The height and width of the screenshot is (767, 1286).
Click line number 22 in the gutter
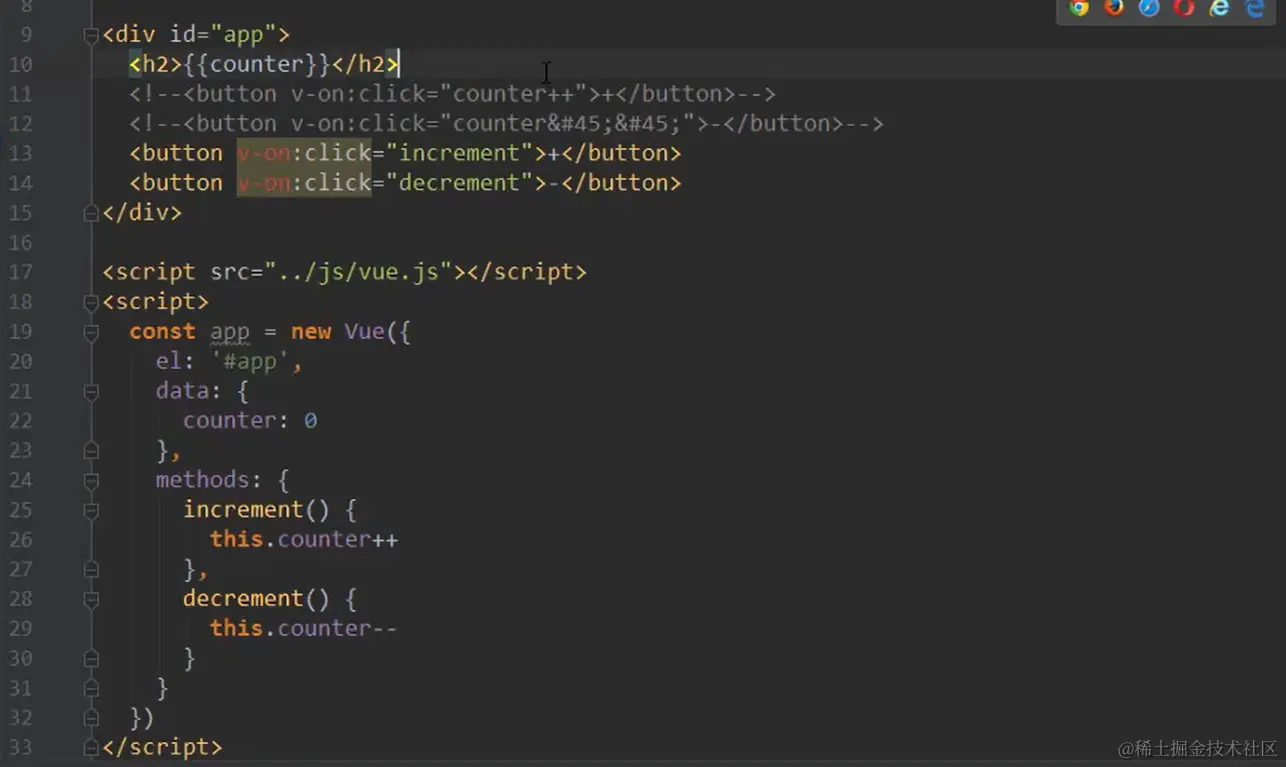pos(21,421)
